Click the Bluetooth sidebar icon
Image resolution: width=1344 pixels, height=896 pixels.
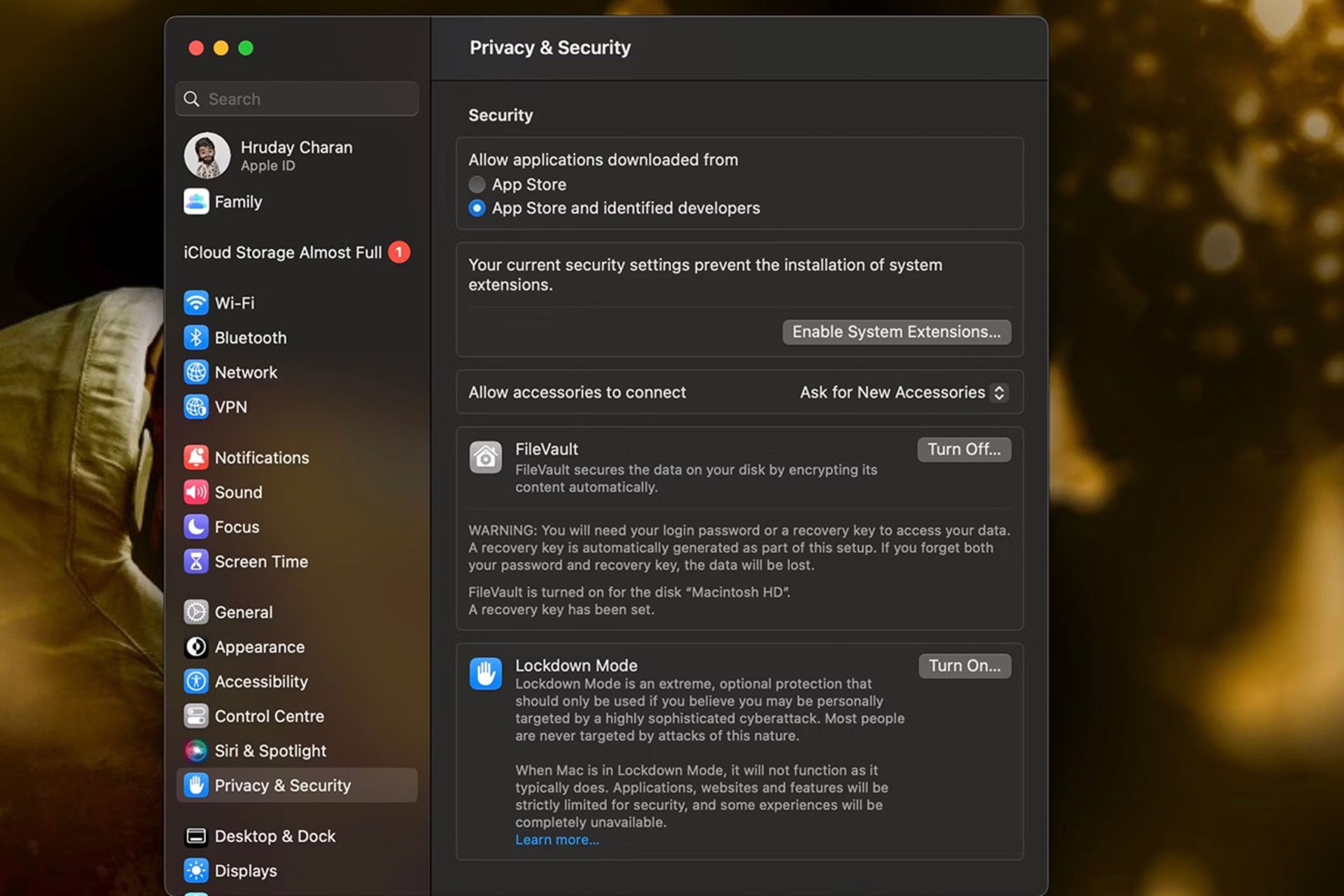point(196,337)
